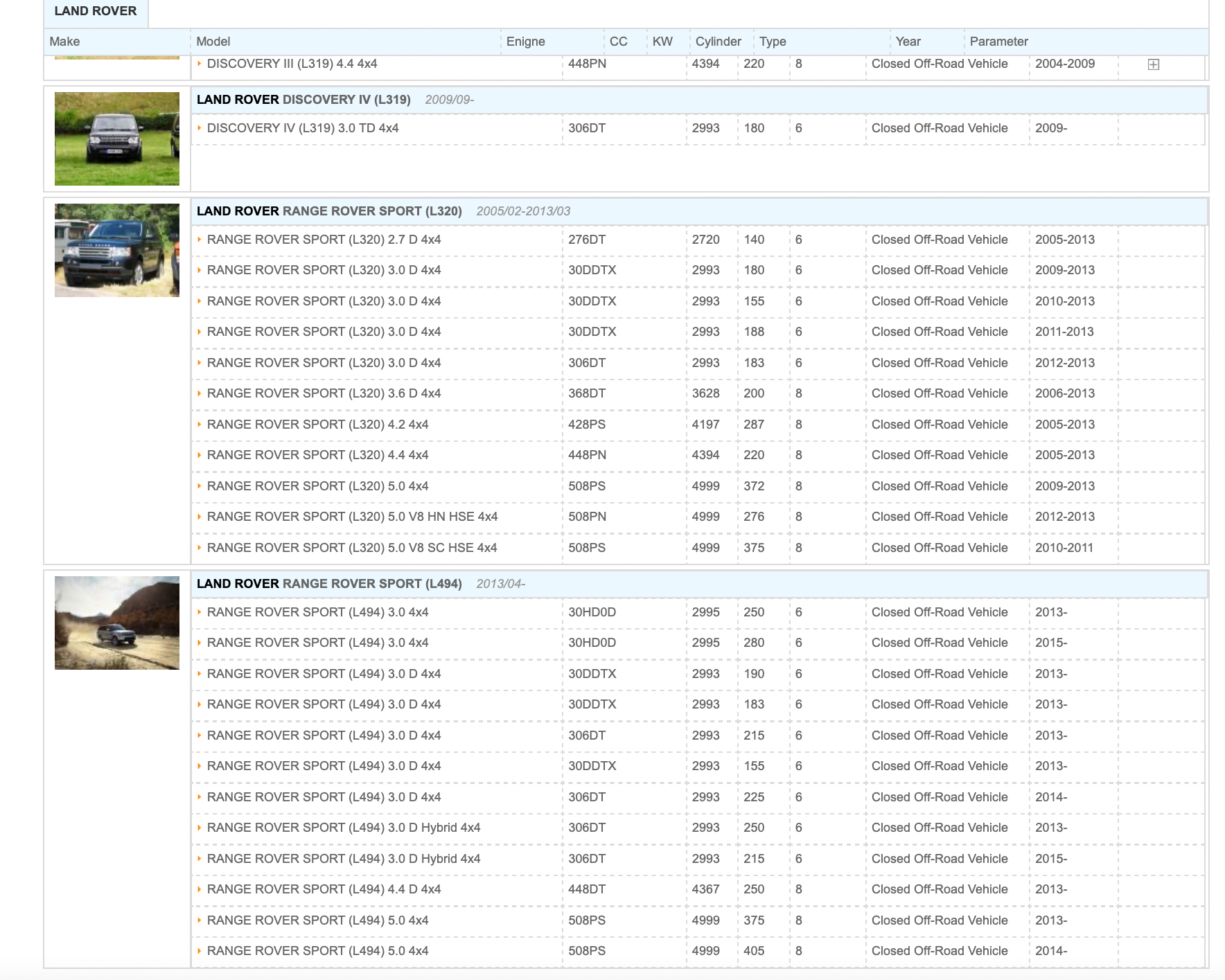The width and height of the screenshot is (1225, 980).
Task: Click the Year column header
Action: [908, 42]
